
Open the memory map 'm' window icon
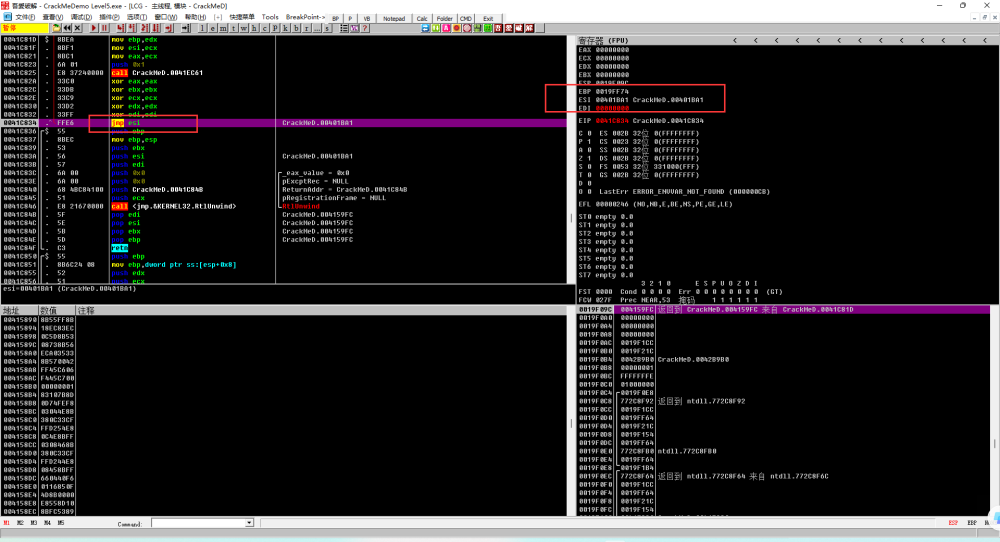tap(221, 28)
